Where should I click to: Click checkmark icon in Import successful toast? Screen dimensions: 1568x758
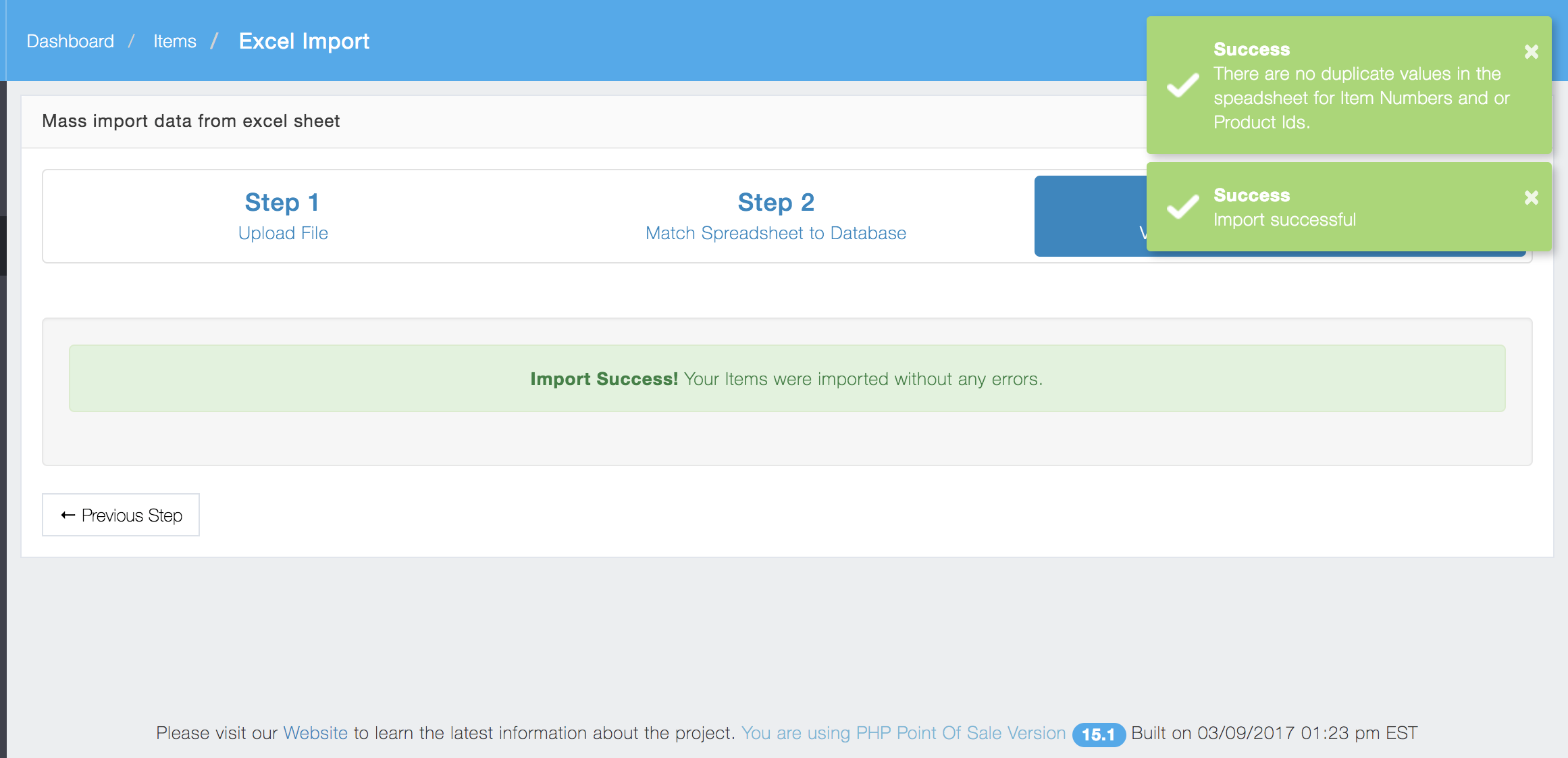tap(1183, 207)
